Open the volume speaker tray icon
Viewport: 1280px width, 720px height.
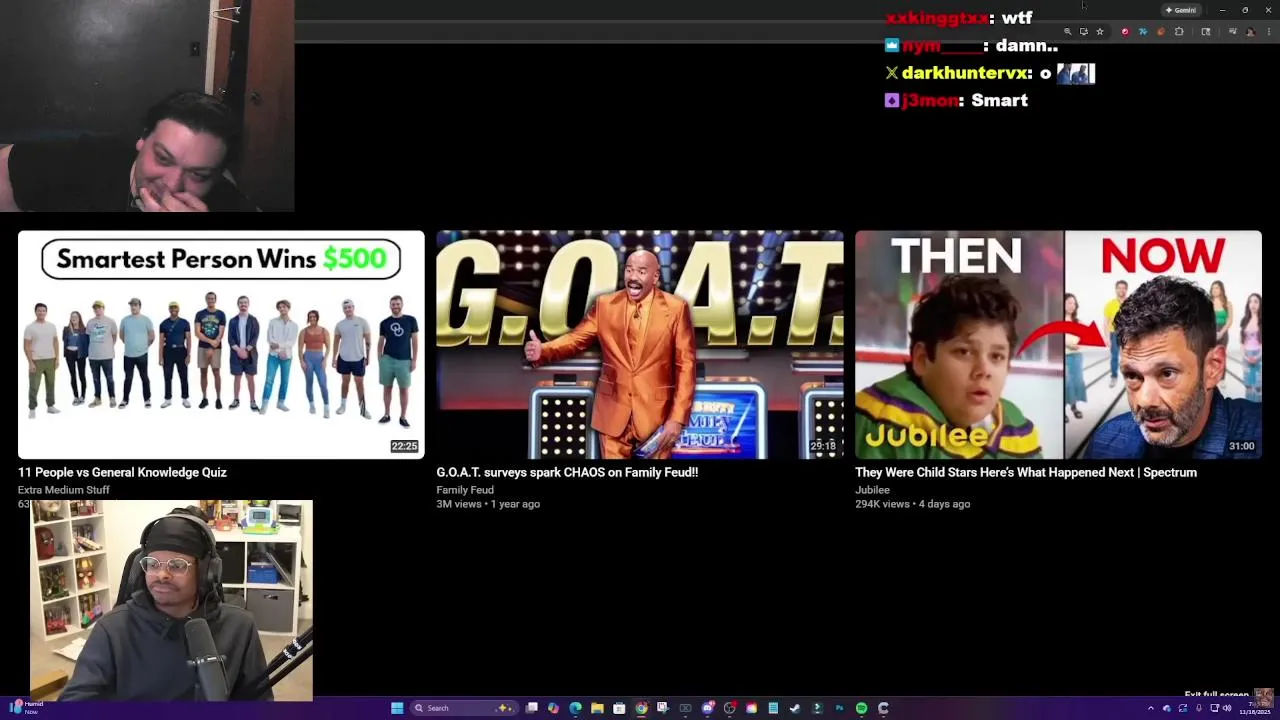[1227, 708]
